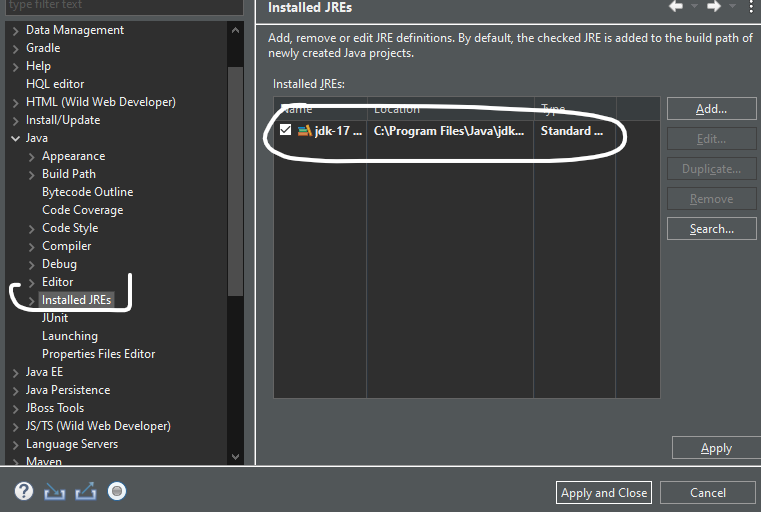Open the three-dot view menu icon
The image size is (761, 512).
tap(750, 7)
